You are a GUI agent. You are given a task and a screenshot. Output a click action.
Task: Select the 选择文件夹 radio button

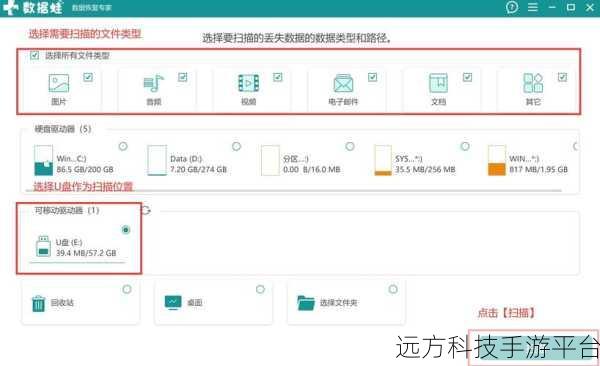(393, 289)
